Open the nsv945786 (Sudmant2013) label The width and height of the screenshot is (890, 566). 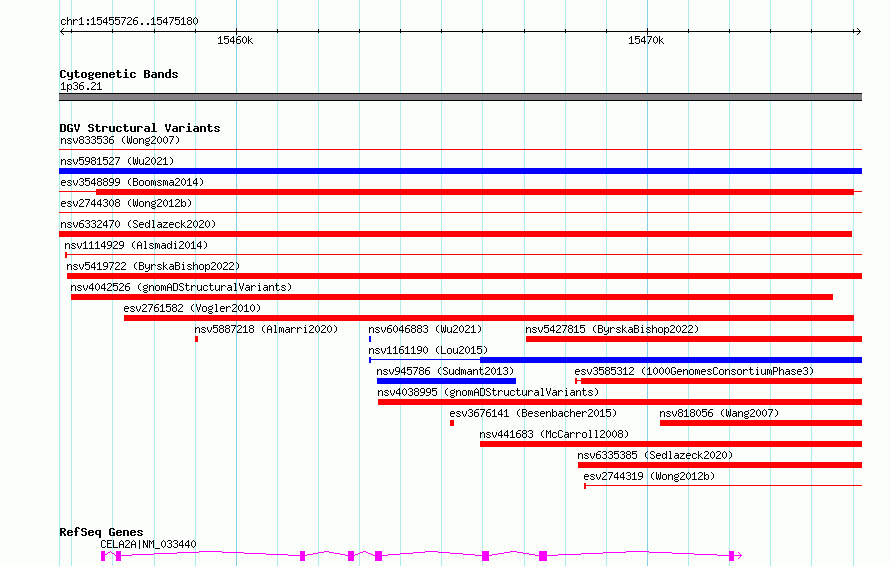[x=445, y=371]
